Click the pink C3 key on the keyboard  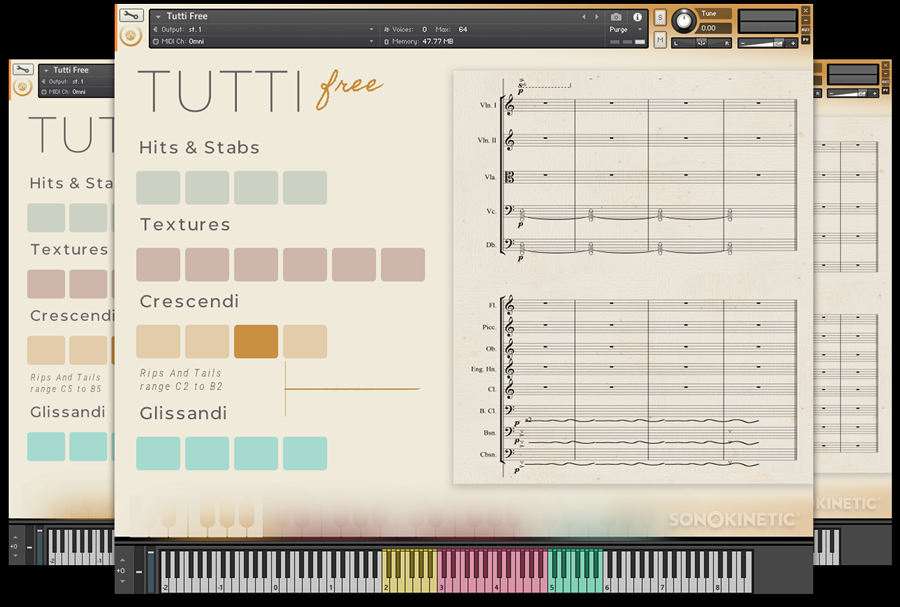pos(442,583)
